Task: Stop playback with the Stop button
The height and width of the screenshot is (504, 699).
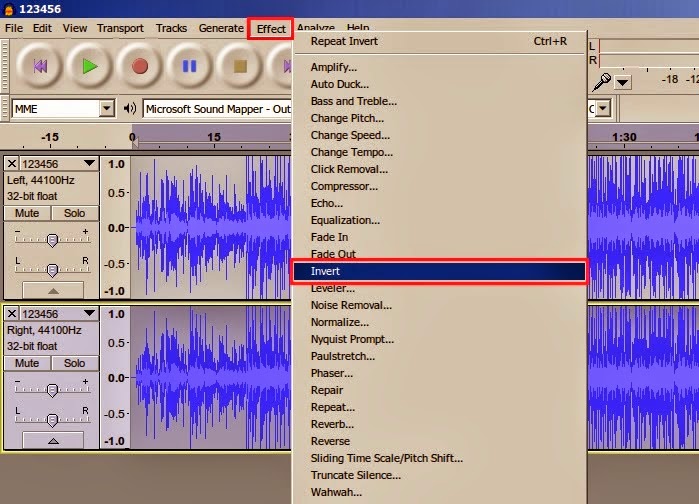Action: (240, 66)
